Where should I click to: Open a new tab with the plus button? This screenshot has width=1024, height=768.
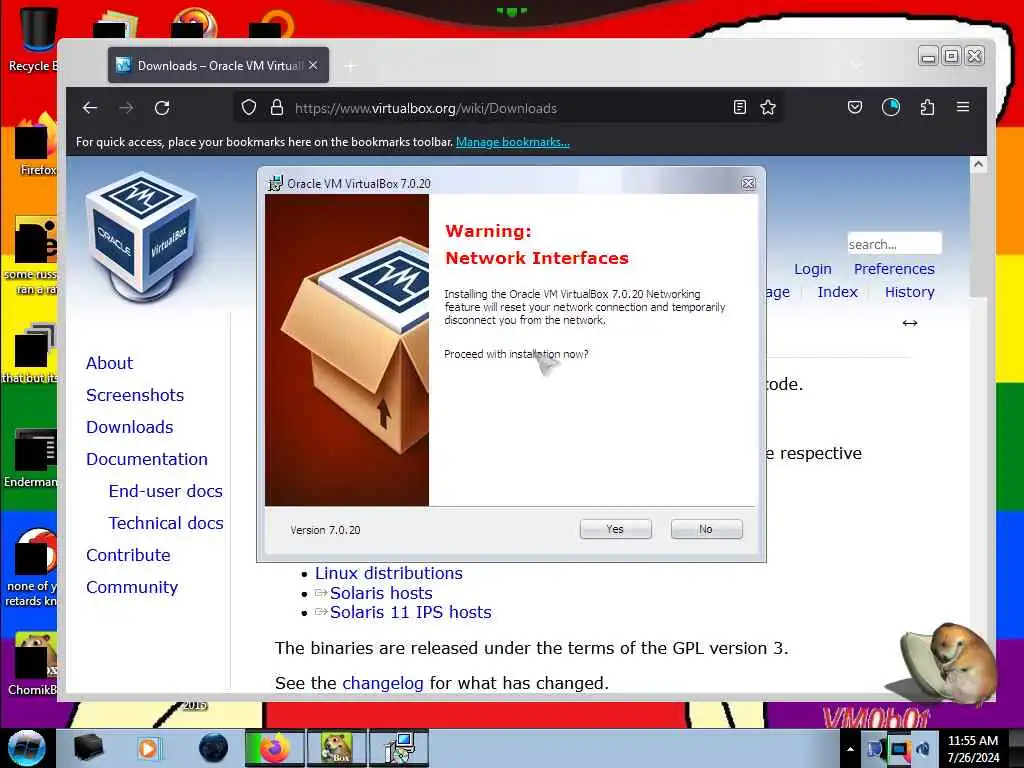tap(351, 66)
